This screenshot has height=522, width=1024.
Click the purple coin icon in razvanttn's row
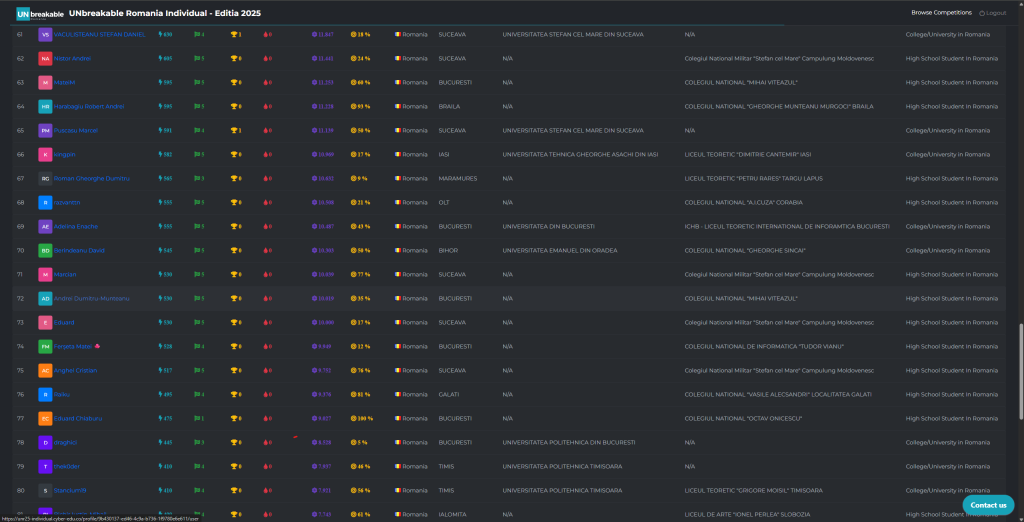(x=314, y=202)
